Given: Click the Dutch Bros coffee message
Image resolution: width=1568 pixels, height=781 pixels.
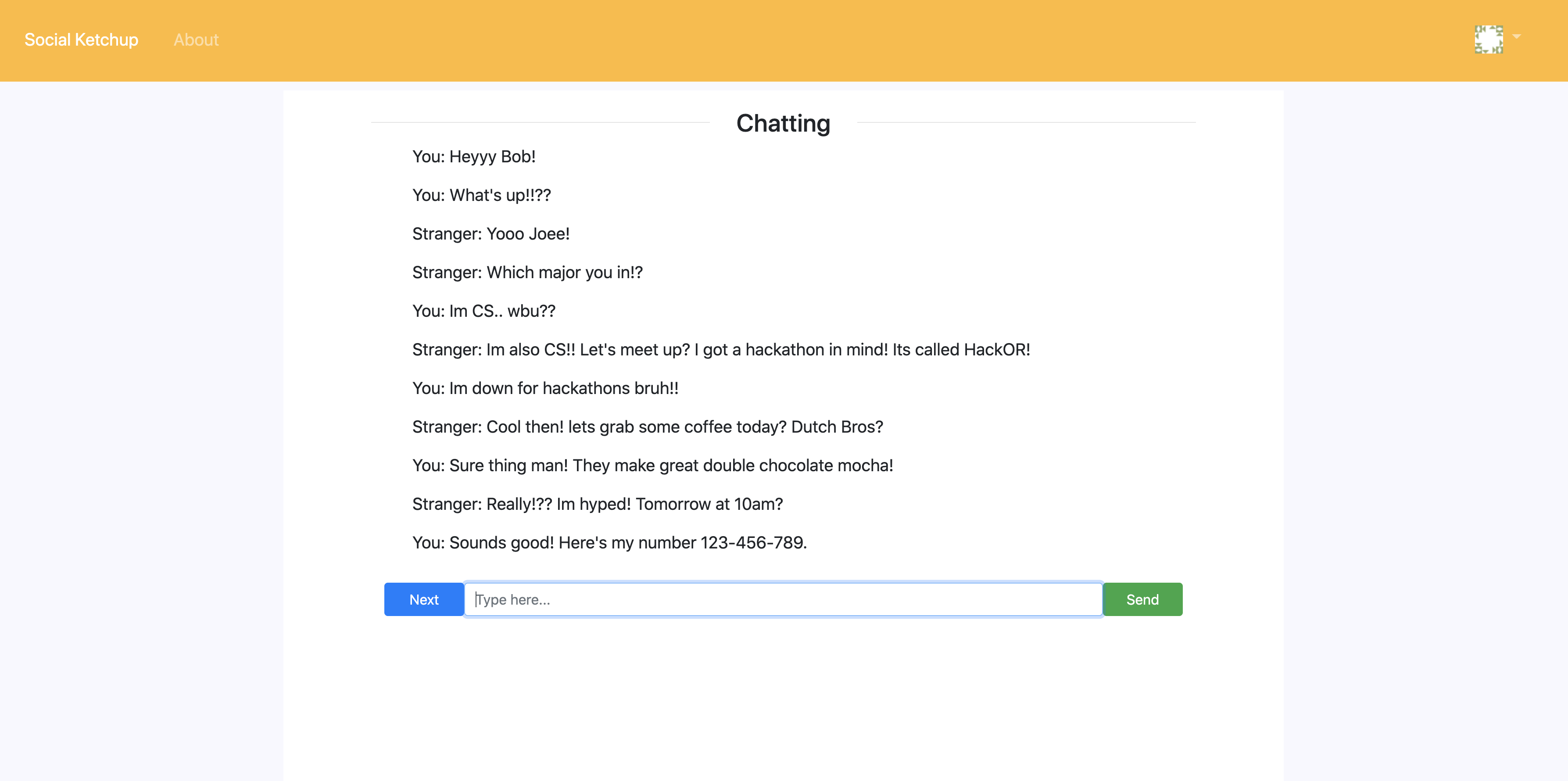Looking at the screenshot, I should click(647, 427).
